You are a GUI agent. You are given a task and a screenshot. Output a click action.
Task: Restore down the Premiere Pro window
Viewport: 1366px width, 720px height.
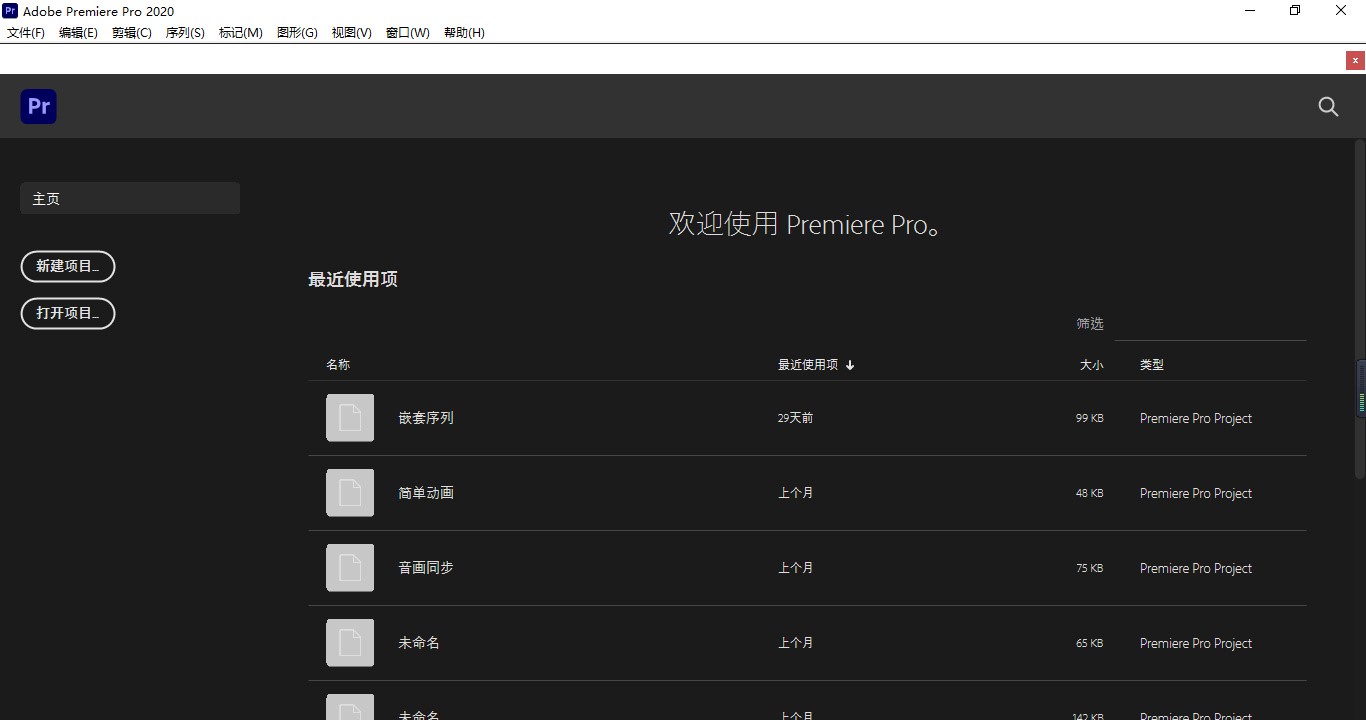(1295, 11)
